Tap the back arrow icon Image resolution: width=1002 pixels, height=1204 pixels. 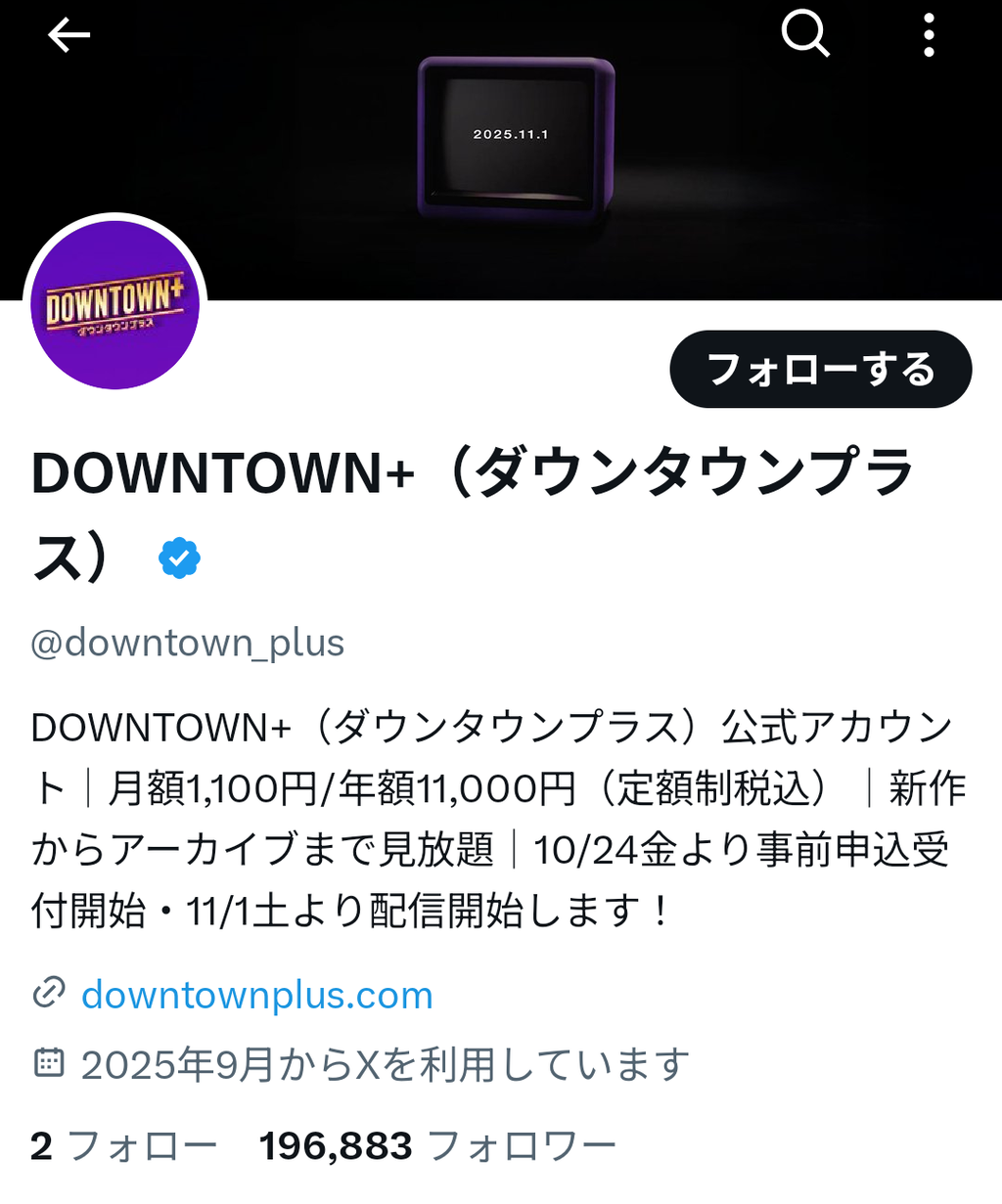coord(68,35)
